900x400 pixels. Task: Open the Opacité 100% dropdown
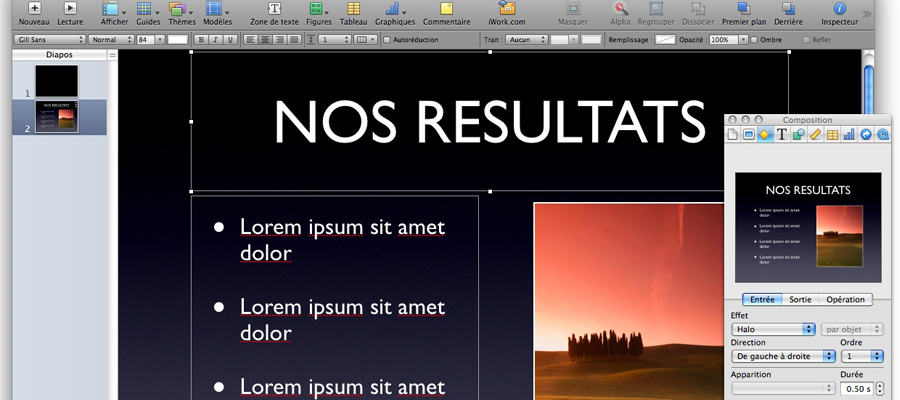pos(743,40)
